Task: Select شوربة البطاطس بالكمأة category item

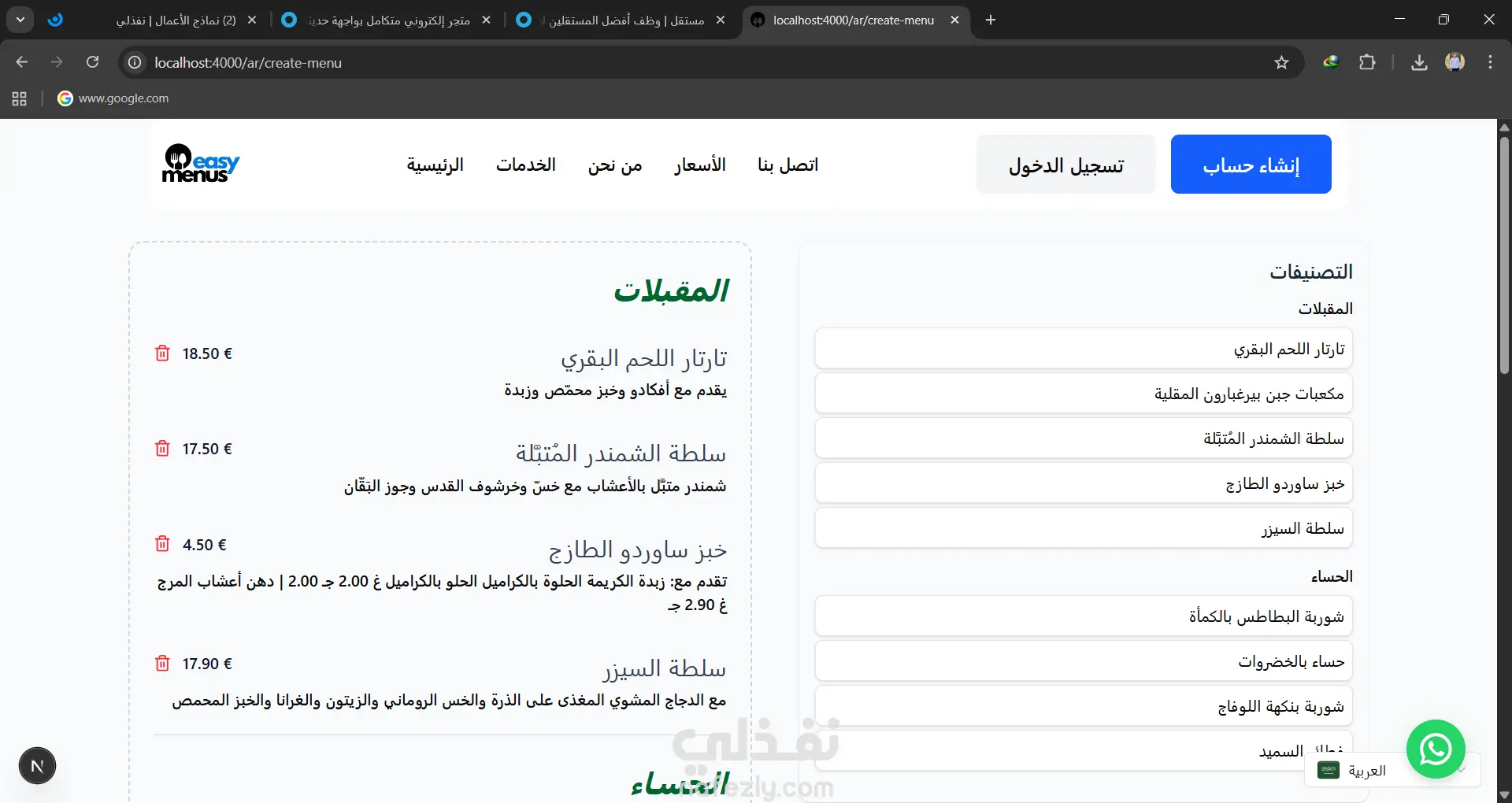Action: tap(1084, 616)
